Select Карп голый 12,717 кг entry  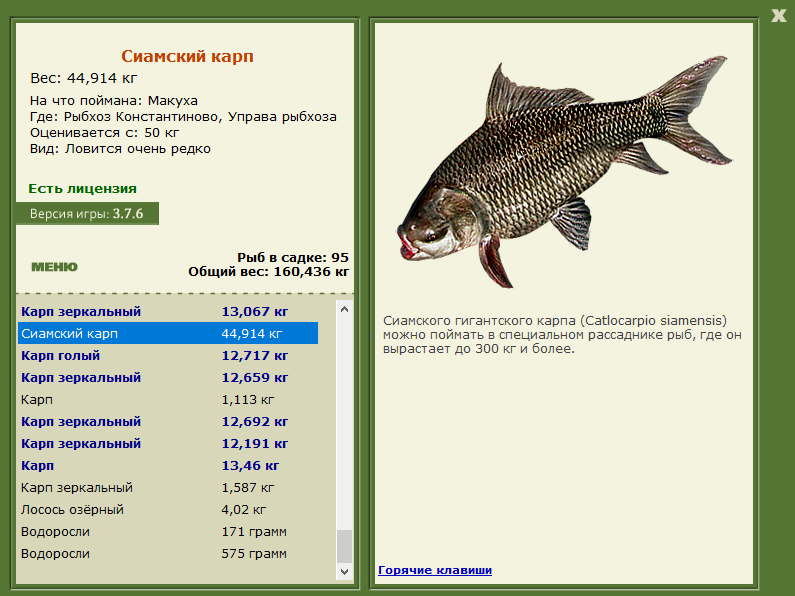tap(168, 356)
